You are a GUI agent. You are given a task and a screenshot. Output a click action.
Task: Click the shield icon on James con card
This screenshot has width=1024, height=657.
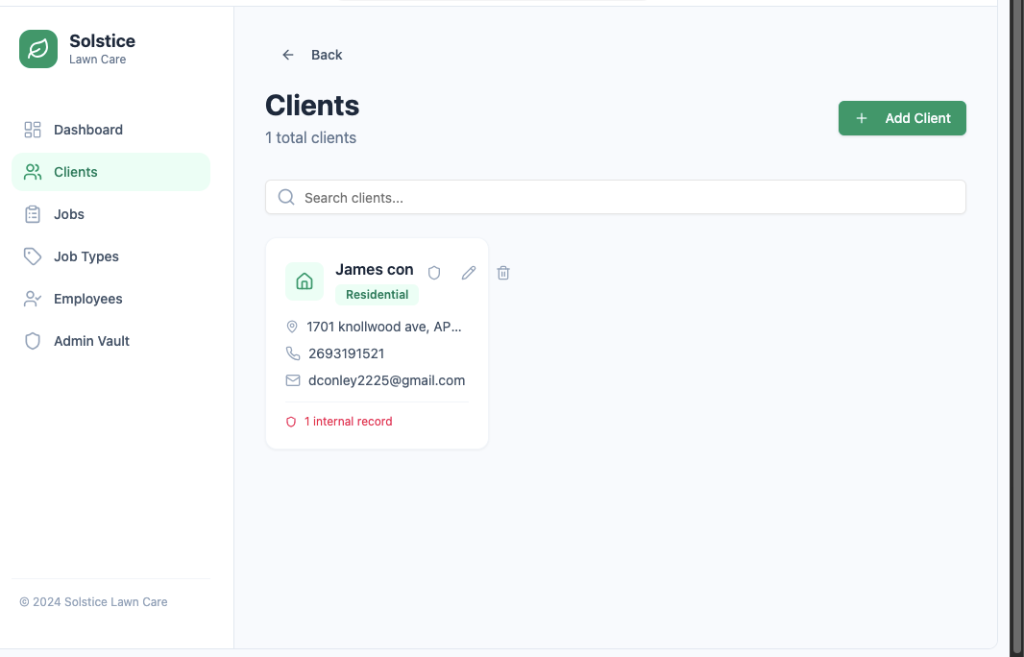pos(434,273)
